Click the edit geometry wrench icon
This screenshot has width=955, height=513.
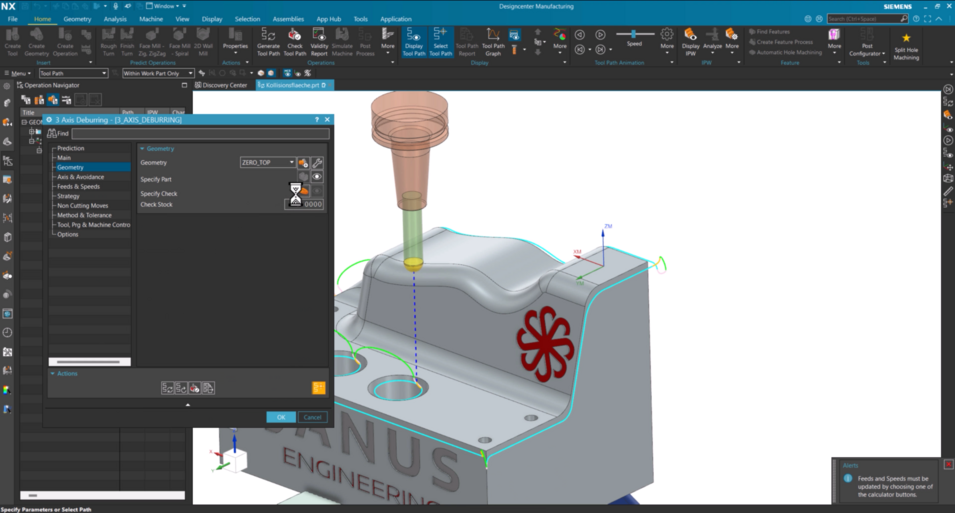(317, 163)
